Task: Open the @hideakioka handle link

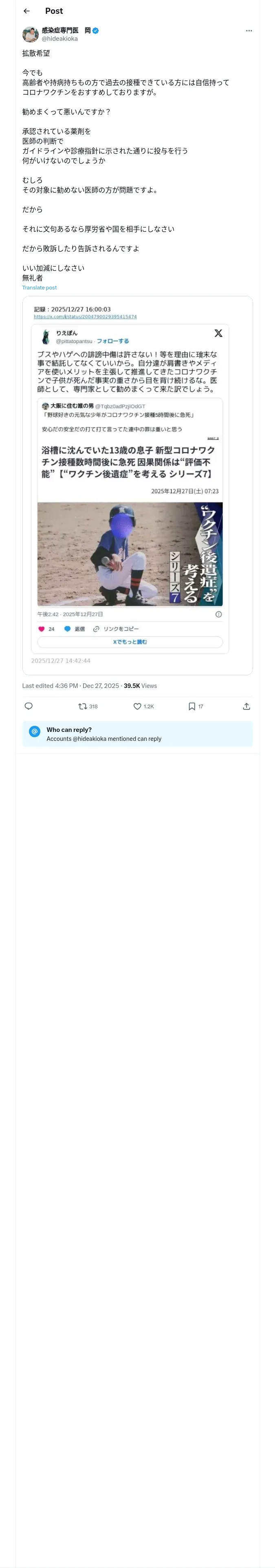Action: 60,39
